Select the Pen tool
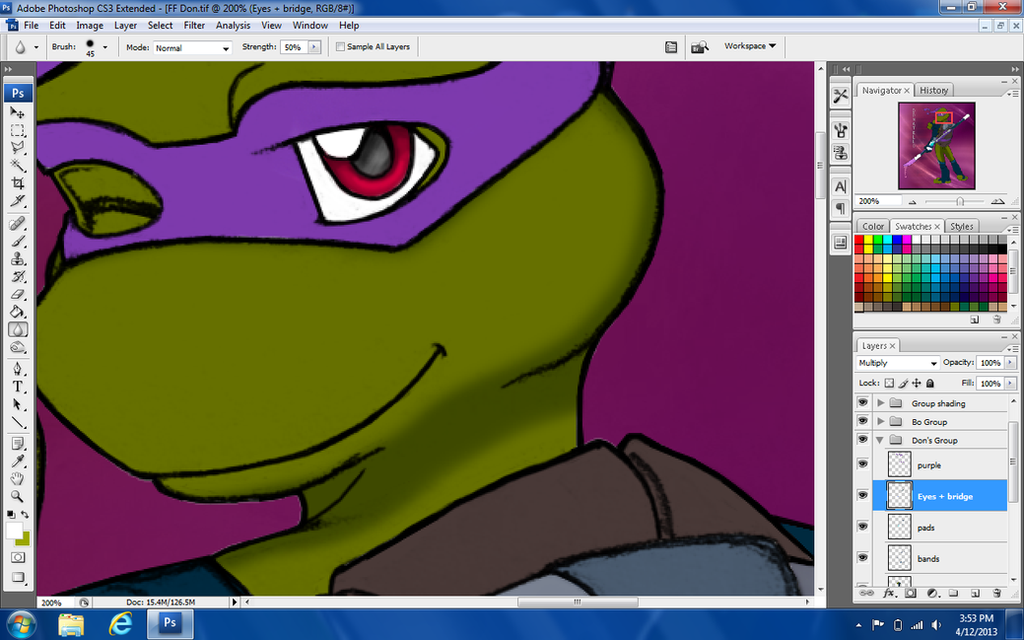This screenshot has width=1024, height=640. pyautogui.click(x=18, y=370)
